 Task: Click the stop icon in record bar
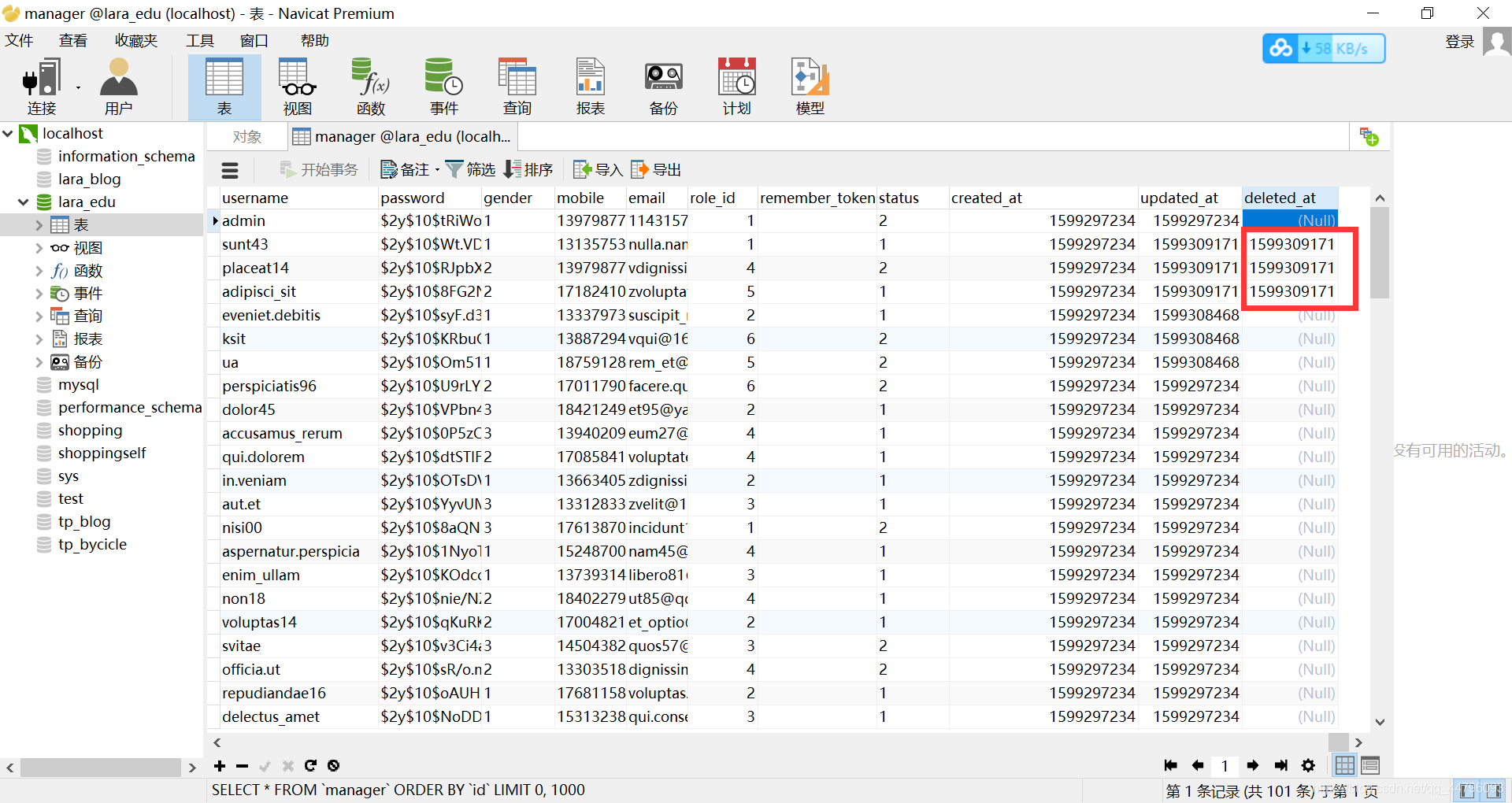coord(333,766)
